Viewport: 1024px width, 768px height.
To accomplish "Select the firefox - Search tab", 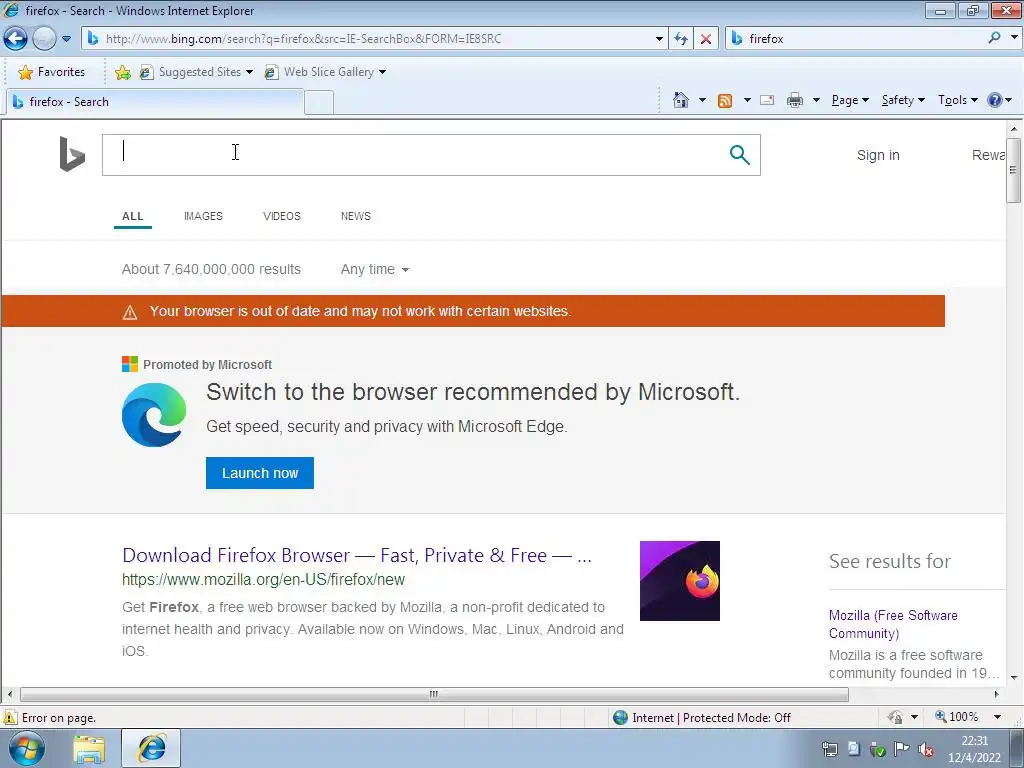I will [155, 102].
